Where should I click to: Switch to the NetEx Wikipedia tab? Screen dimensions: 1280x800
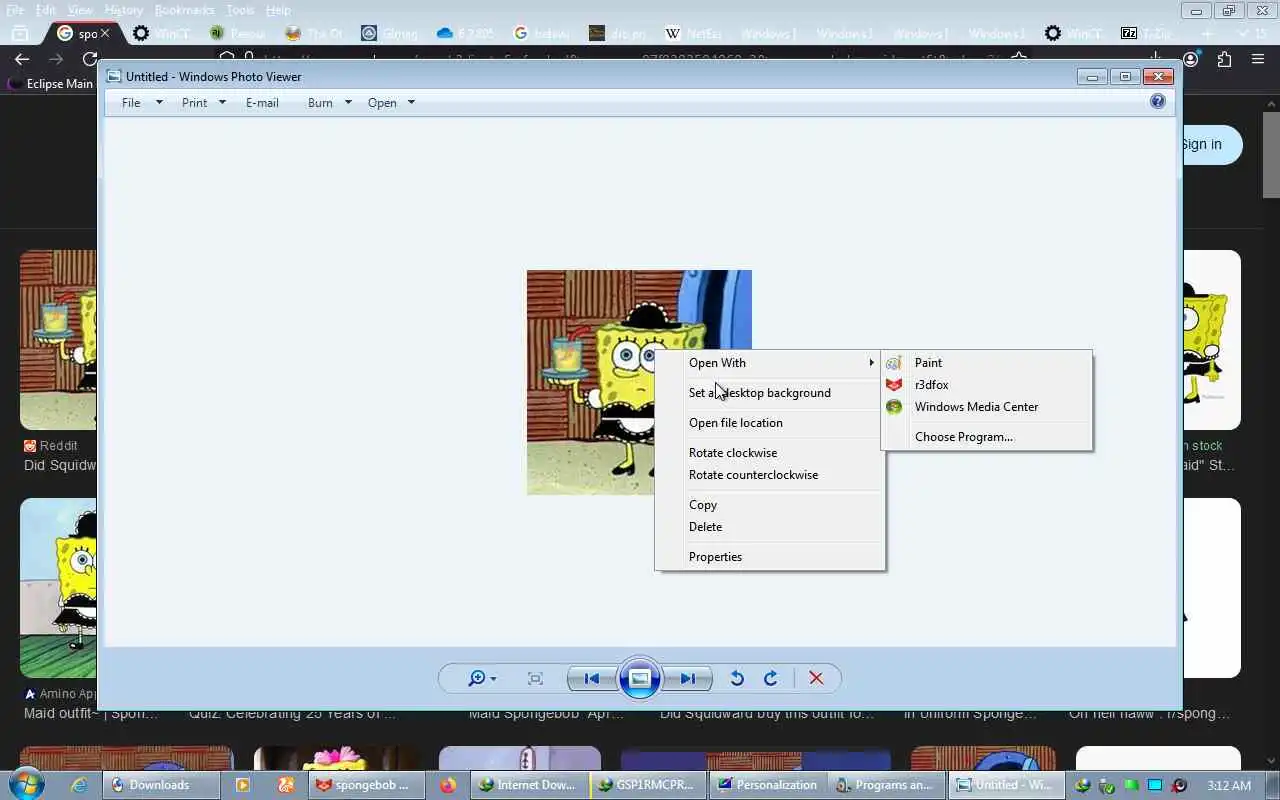tap(693, 33)
